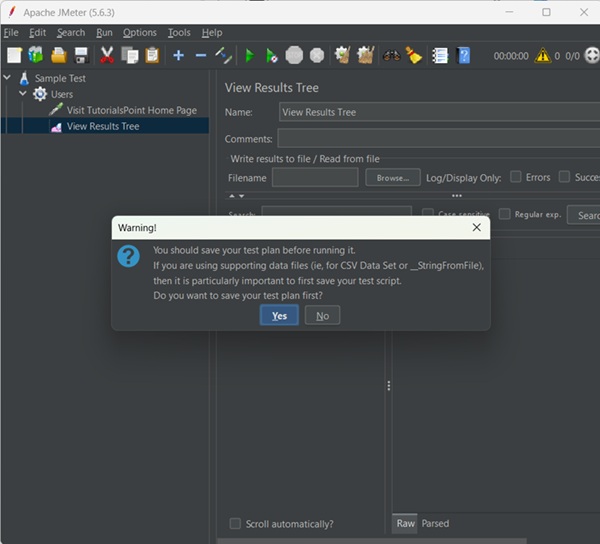Click the Clear All broom icon
The image size is (600, 544).
point(364,55)
